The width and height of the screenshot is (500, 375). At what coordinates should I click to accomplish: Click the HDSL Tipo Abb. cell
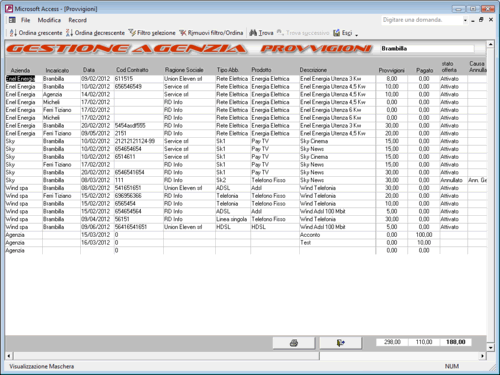coord(233,227)
